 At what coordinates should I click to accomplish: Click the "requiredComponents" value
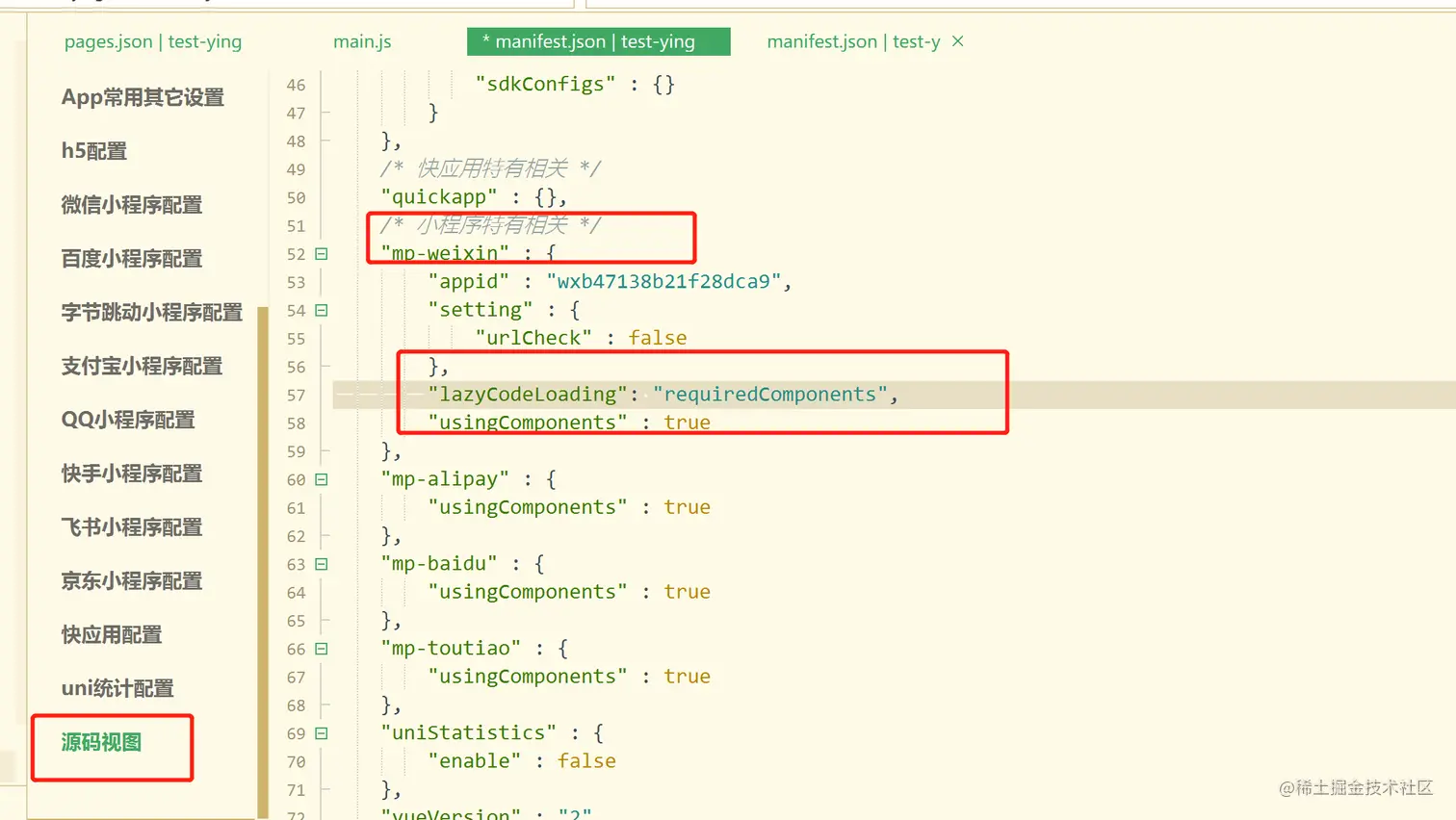(770, 395)
